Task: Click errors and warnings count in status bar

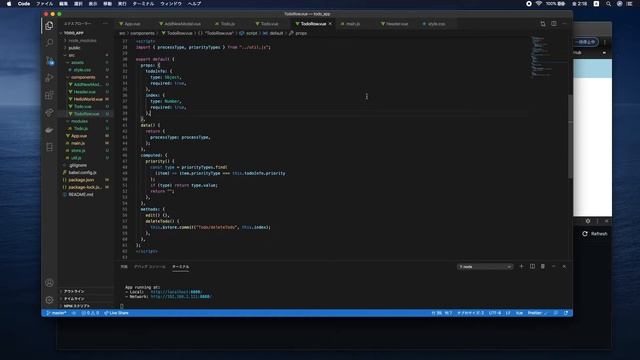Action: pyautogui.click(x=90, y=313)
